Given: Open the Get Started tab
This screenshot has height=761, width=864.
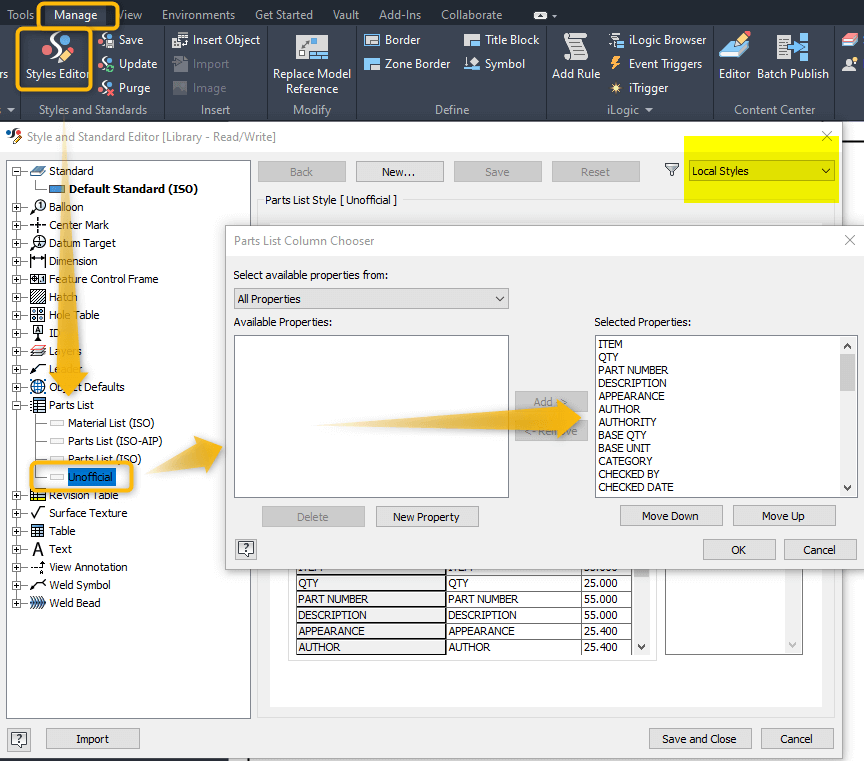Looking at the screenshot, I should click(284, 15).
